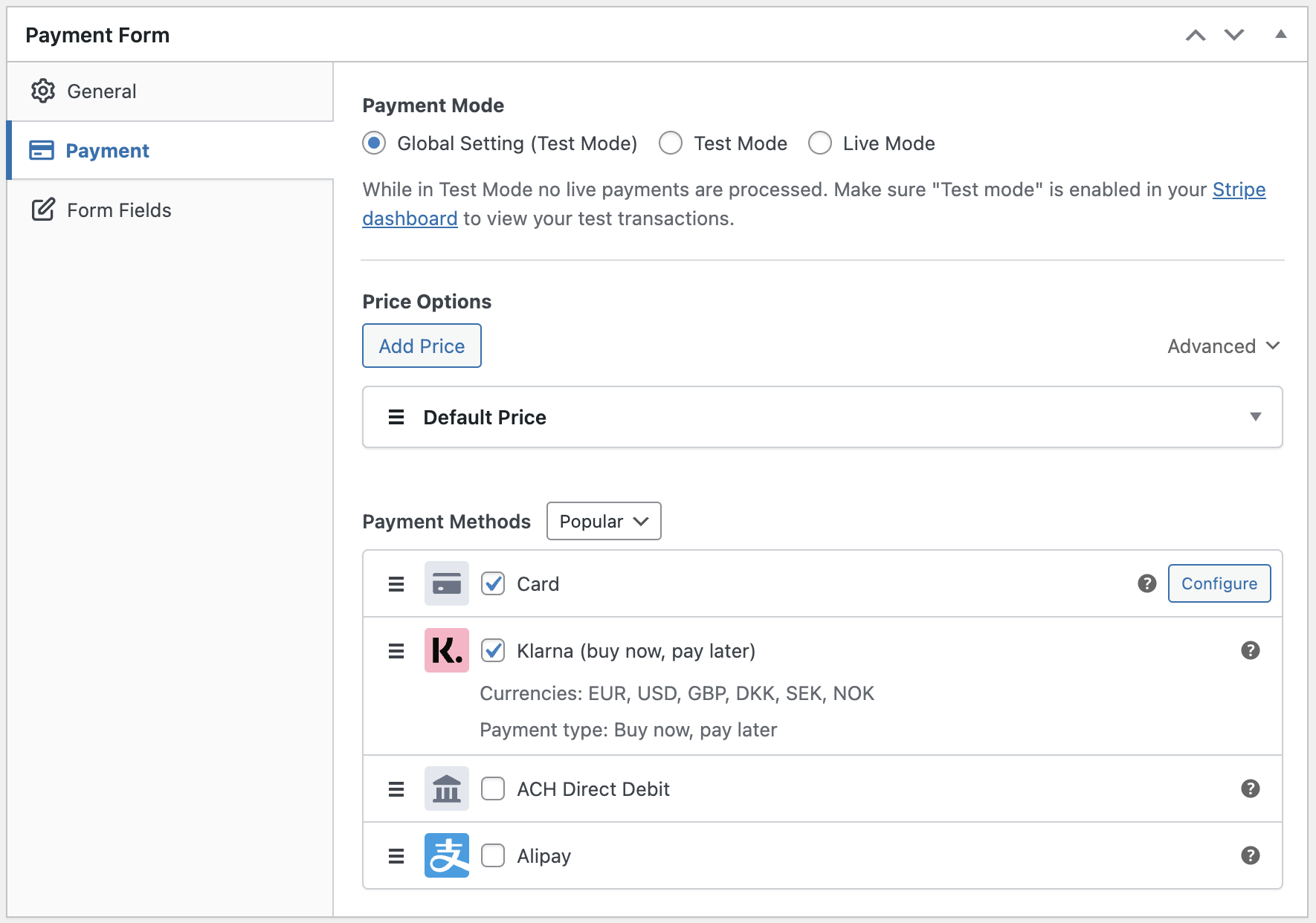The width and height of the screenshot is (1316, 923).
Task: Enable the ACH Direct Debit checkbox
Action: coord(493,788)
